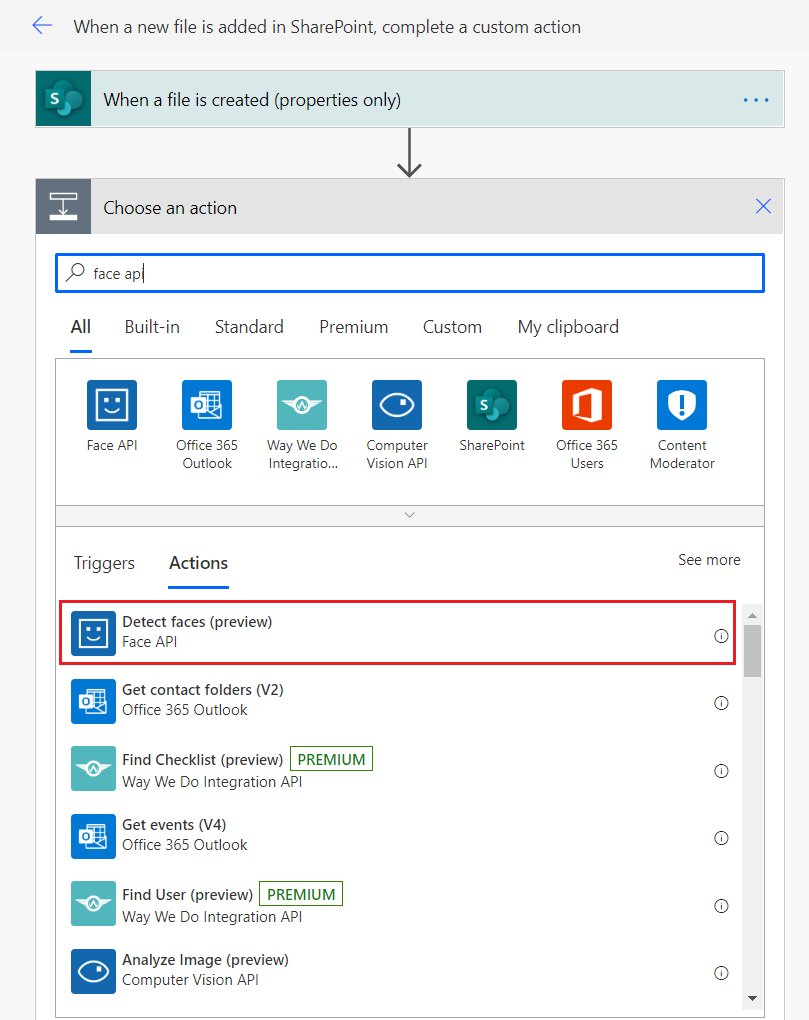Select the Office 365 Users connector
The image size is (809, 1020).
coord(587,405)
